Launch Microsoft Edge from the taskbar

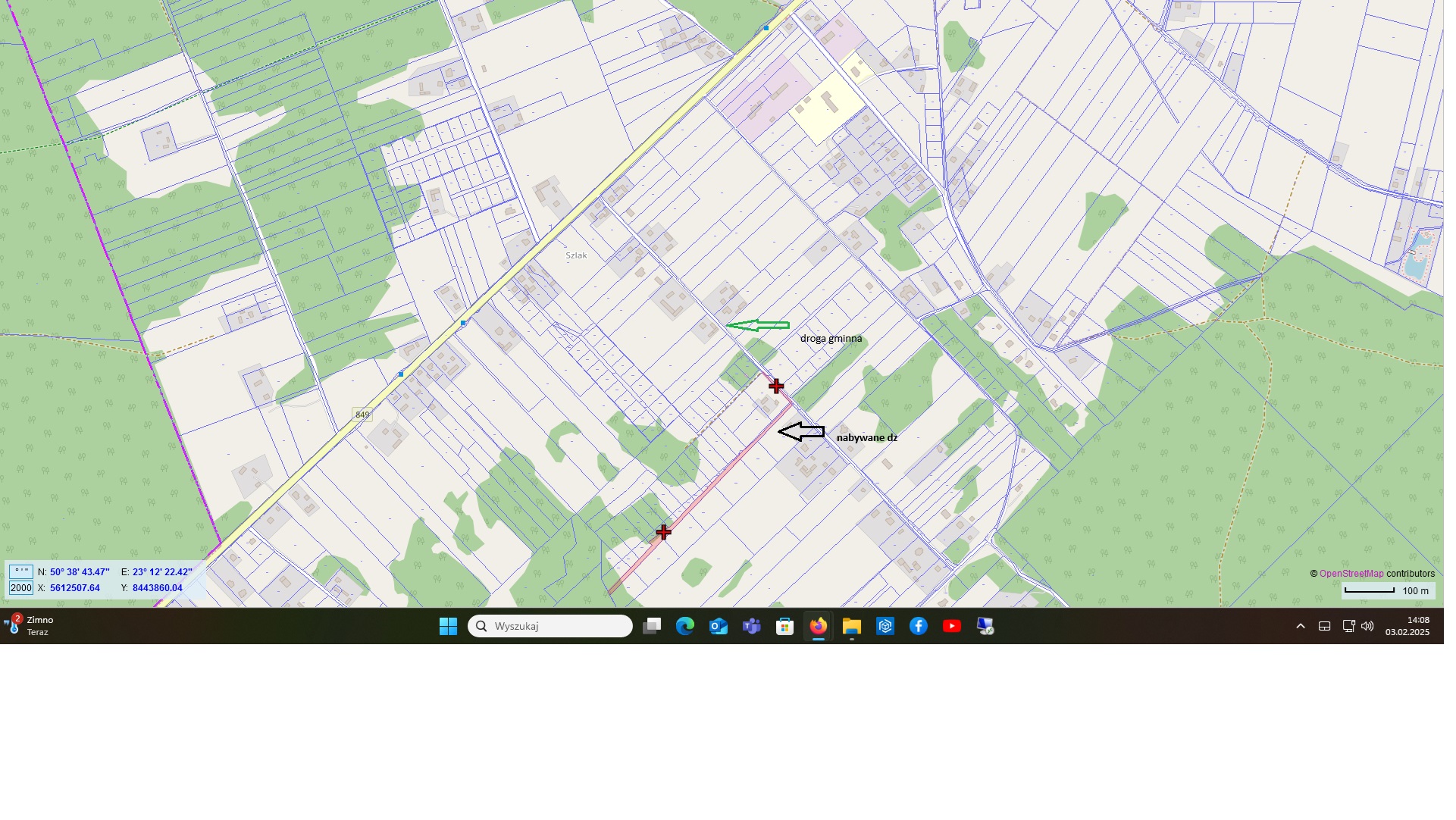pos(685,627)
